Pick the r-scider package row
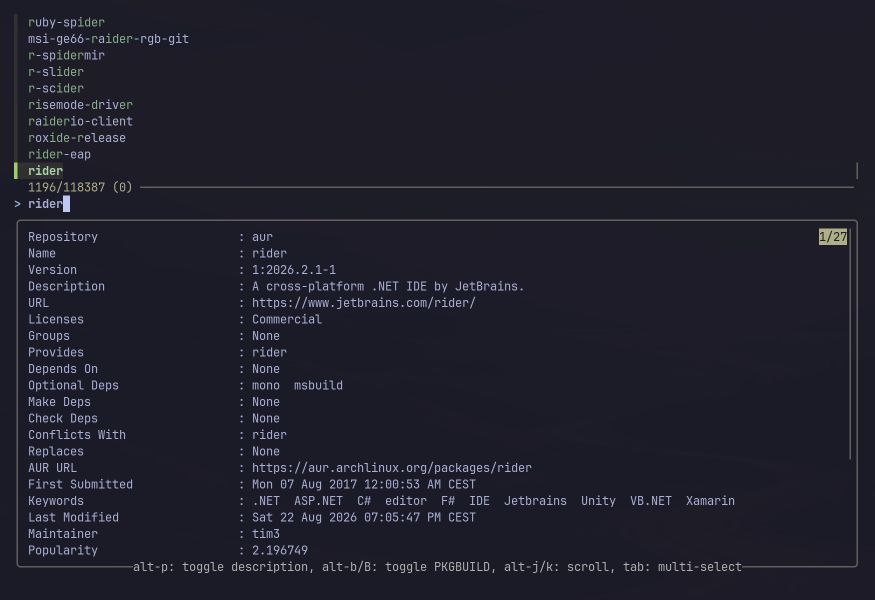Viewport: 875px width, 600px height. point(56,88)
